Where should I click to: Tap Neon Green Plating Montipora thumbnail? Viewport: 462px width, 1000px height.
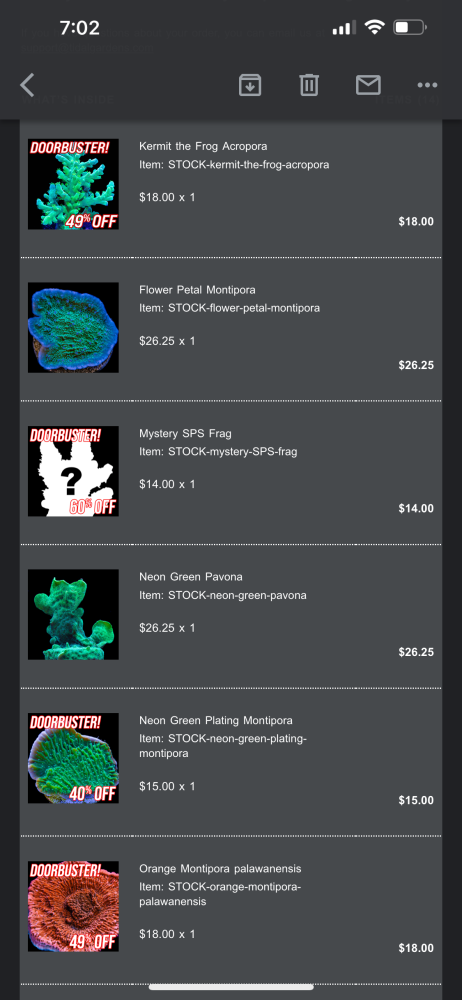tap(73, 758)
